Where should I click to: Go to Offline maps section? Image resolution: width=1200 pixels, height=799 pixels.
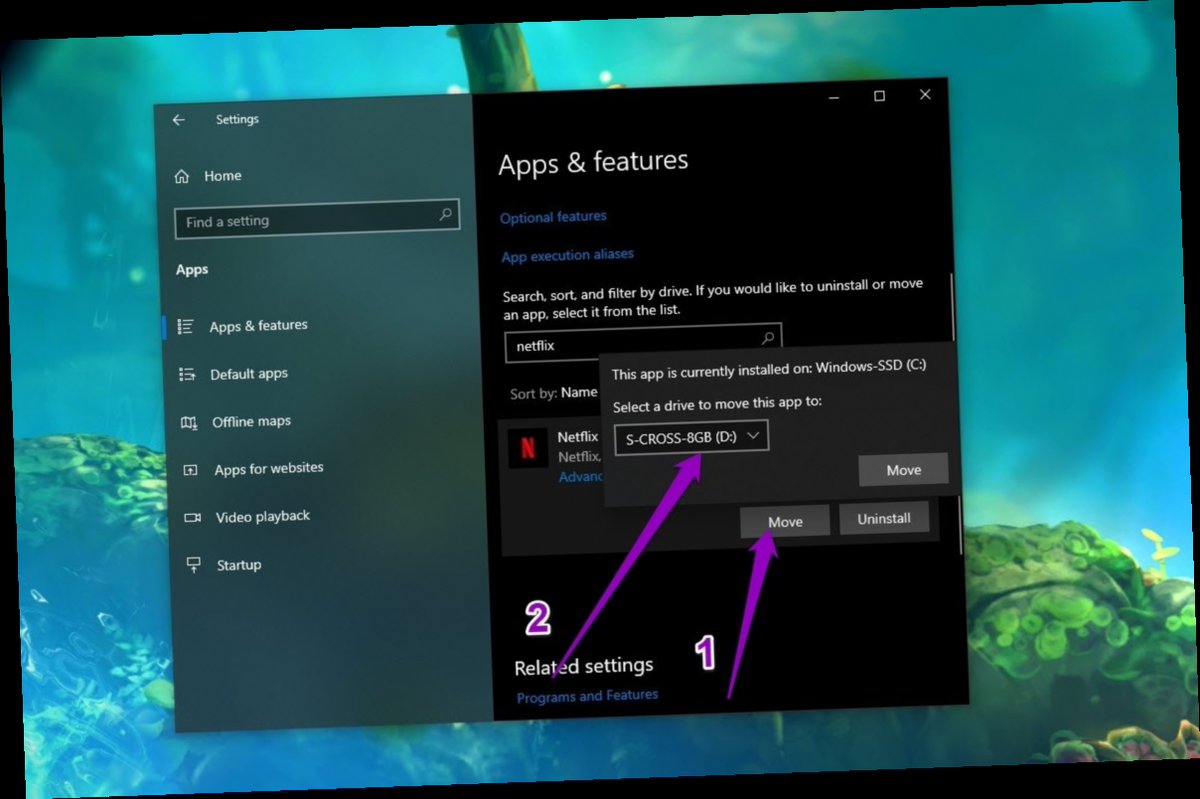click(x=251, y=421)
